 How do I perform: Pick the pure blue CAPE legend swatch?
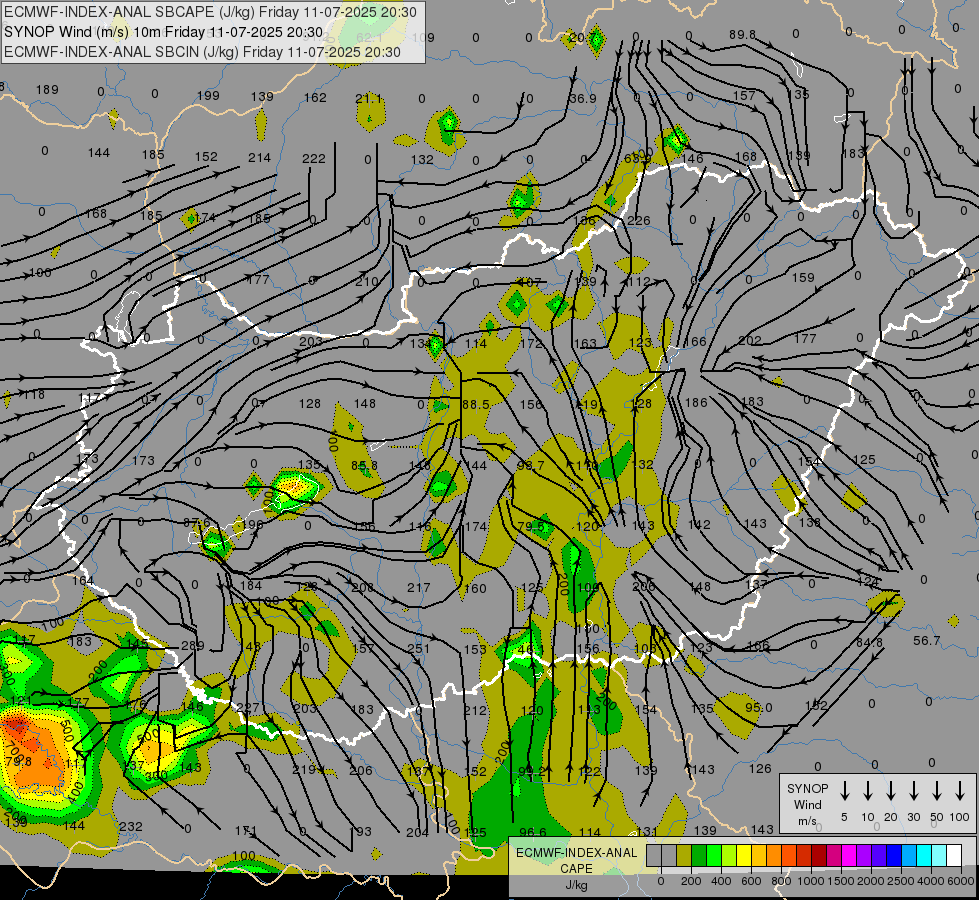coord(893,856)
